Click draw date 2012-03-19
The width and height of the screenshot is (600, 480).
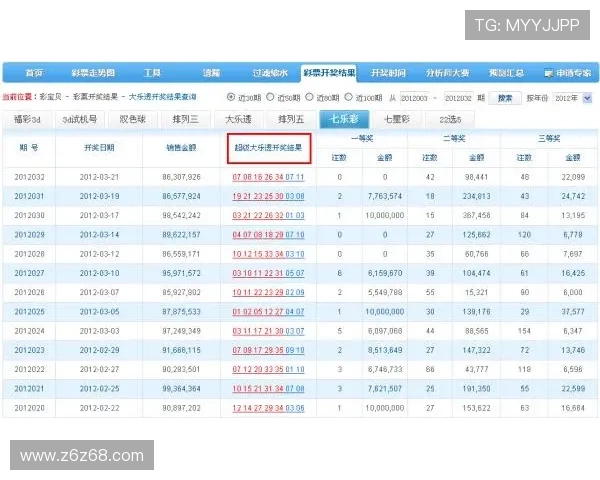coord(99,196)
